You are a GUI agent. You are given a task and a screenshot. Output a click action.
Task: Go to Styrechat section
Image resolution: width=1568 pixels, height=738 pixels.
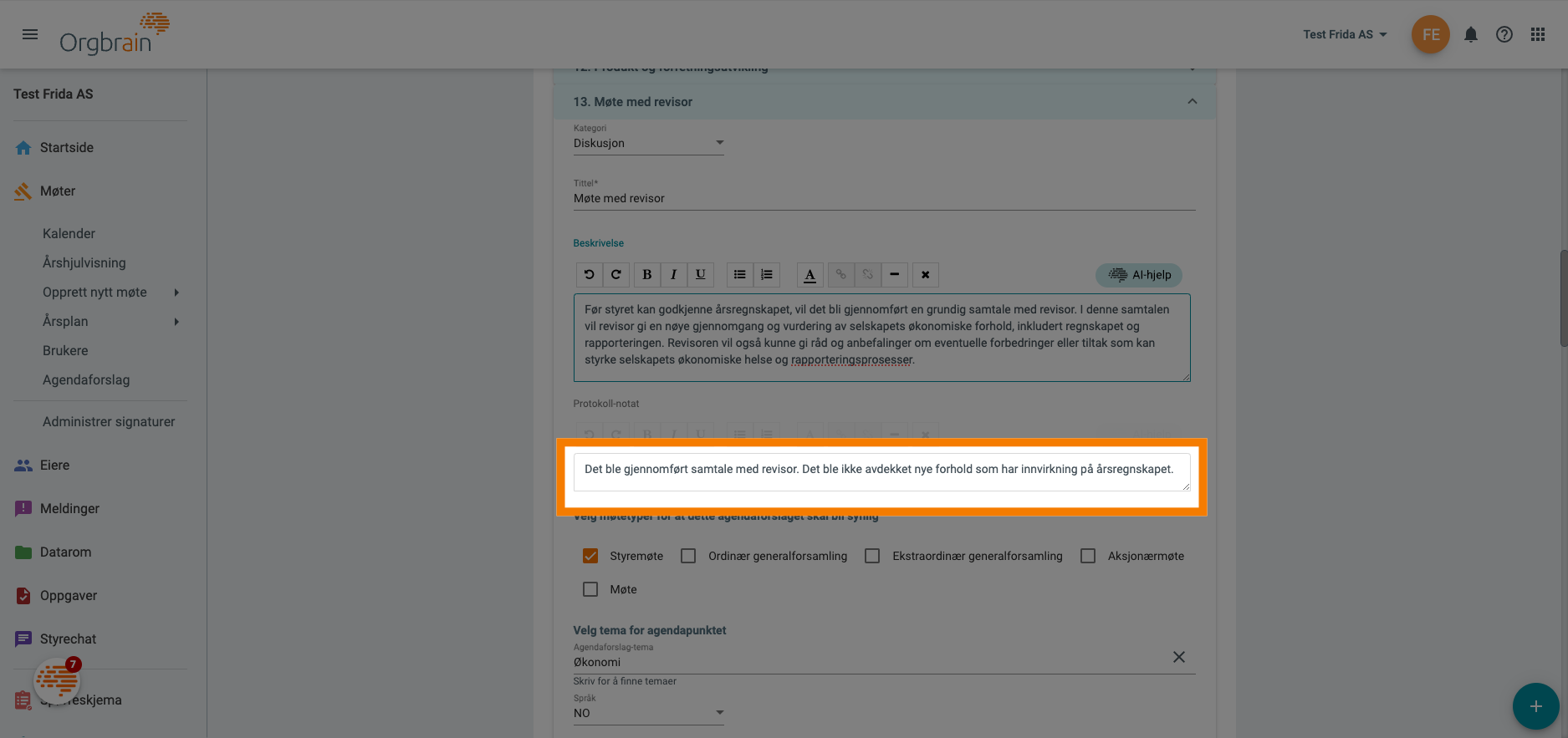pyautogui.click(x=68, y=639)
